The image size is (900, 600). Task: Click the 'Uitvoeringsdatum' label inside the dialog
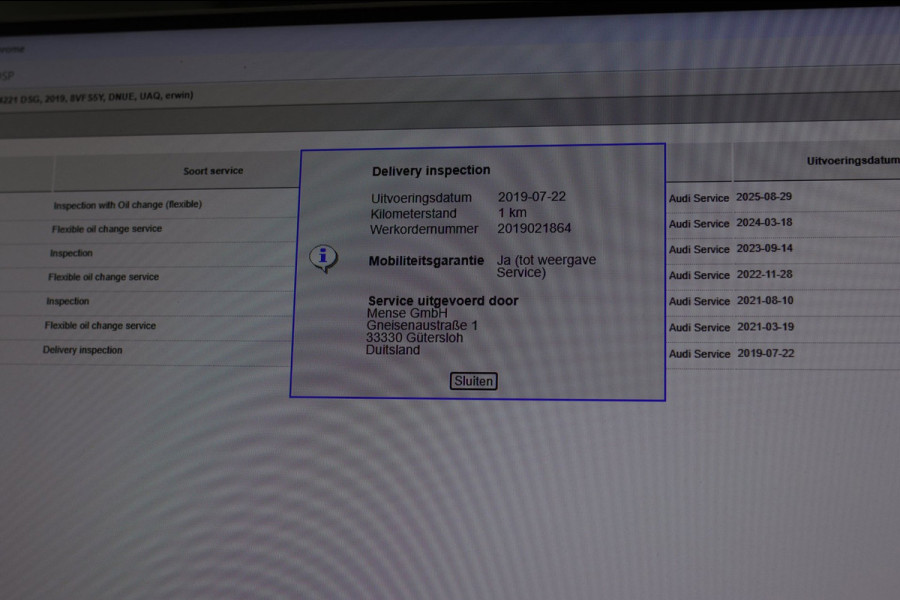click(421, 198)
